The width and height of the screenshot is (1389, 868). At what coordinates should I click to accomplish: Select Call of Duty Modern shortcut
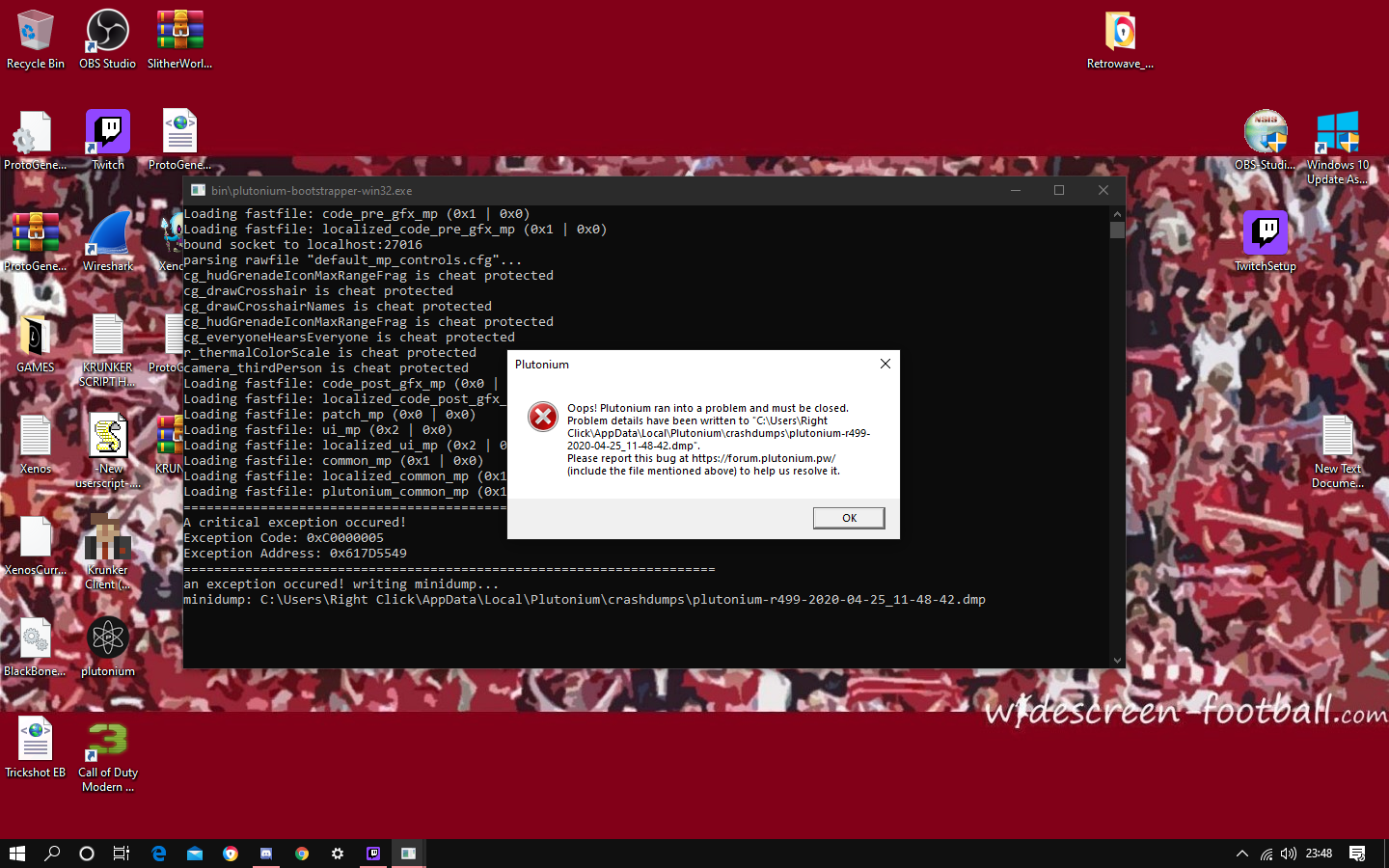(x=108, y=755)
